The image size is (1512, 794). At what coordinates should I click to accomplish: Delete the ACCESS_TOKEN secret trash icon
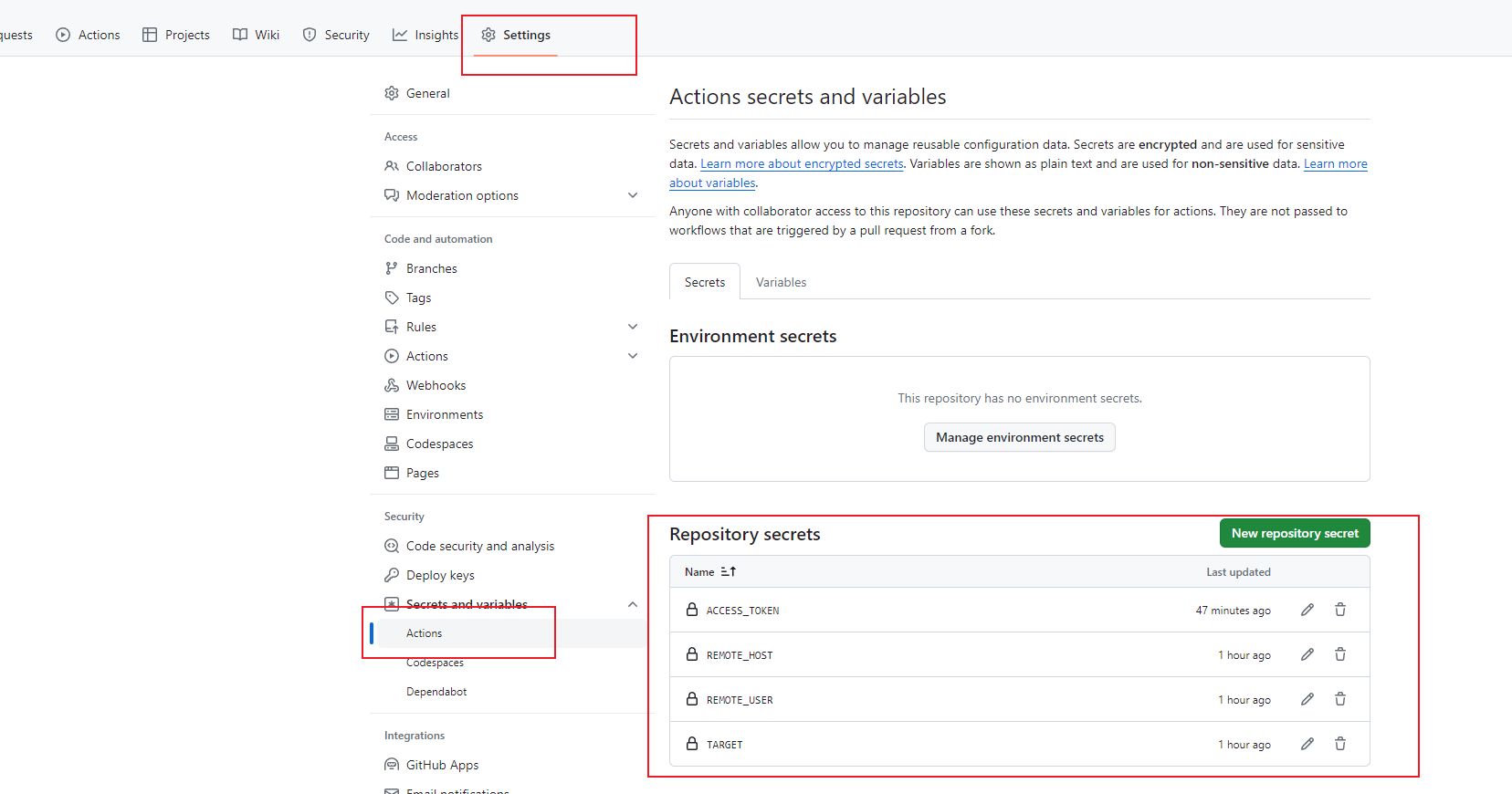tap(1340, 610)
